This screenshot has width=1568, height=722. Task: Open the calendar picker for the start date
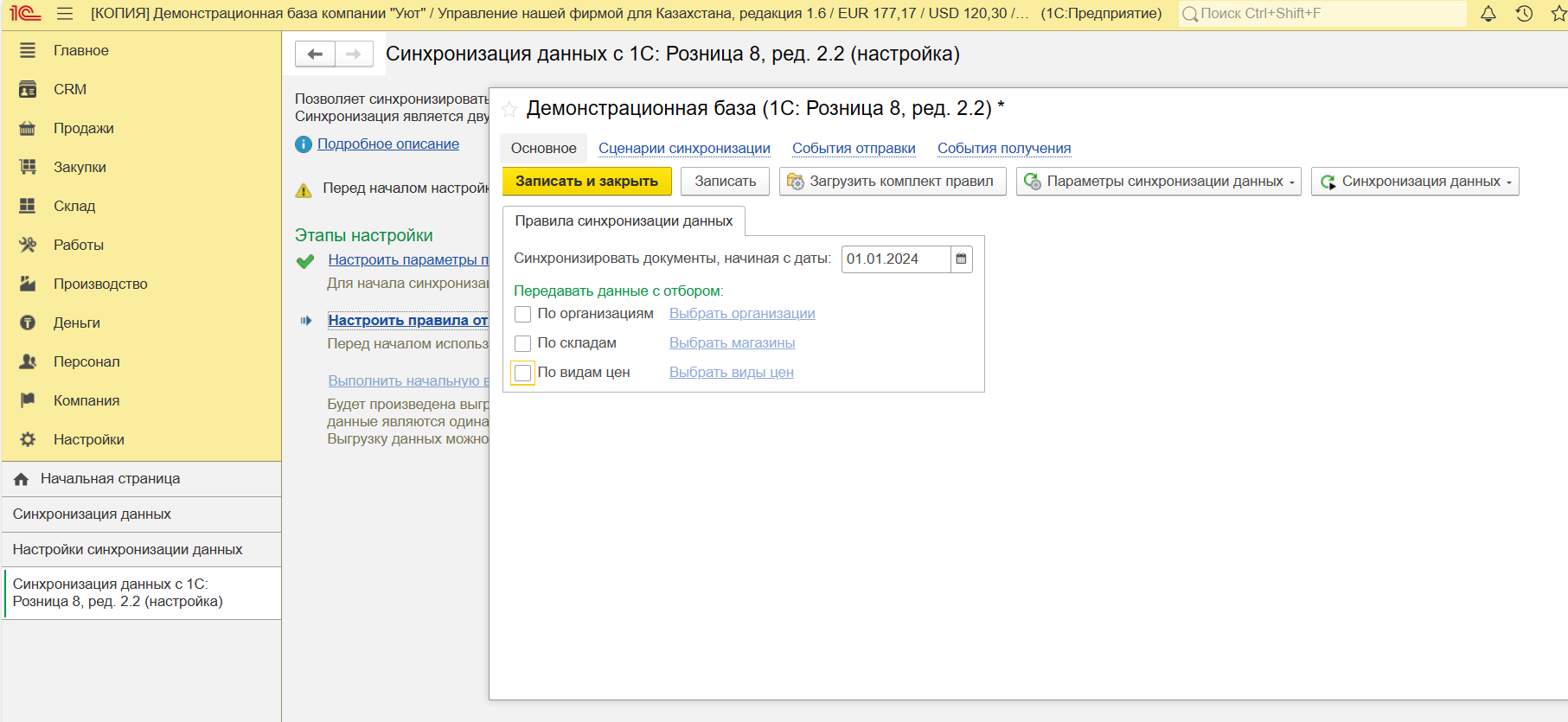click(x=961, y=259)
